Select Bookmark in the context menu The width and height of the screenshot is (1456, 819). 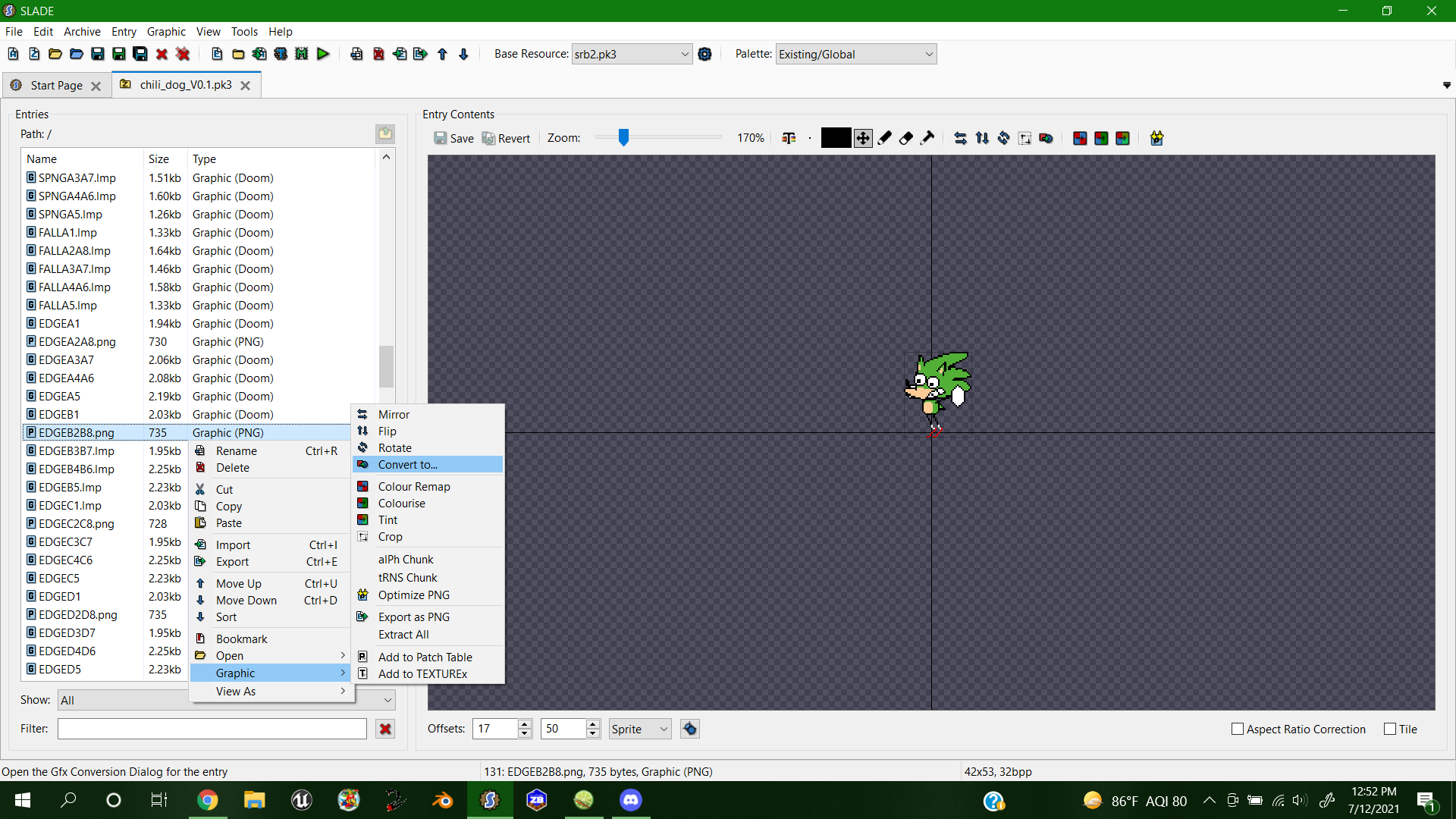click(272, 639)
